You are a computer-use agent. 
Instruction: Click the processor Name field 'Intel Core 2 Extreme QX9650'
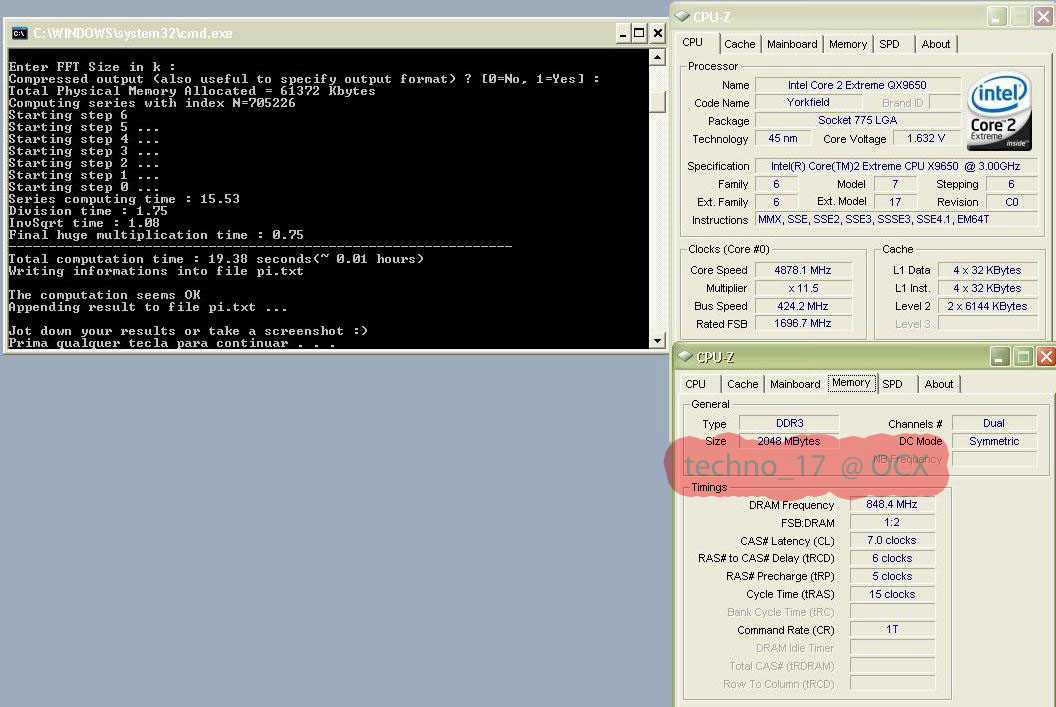click(857, 85)
